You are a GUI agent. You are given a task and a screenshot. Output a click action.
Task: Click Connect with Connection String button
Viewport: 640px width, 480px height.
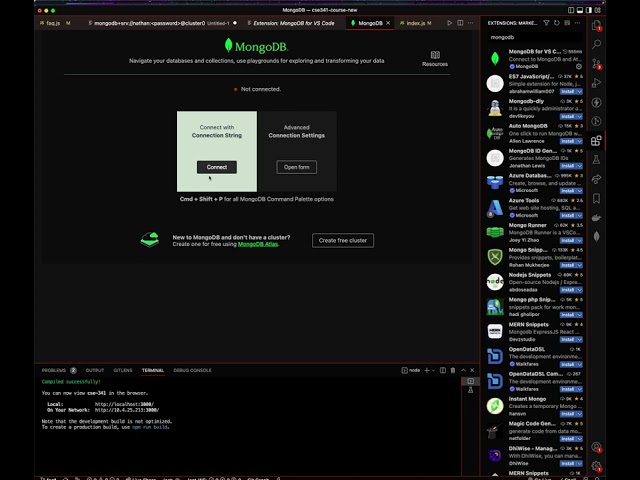[x=217, y=167]
